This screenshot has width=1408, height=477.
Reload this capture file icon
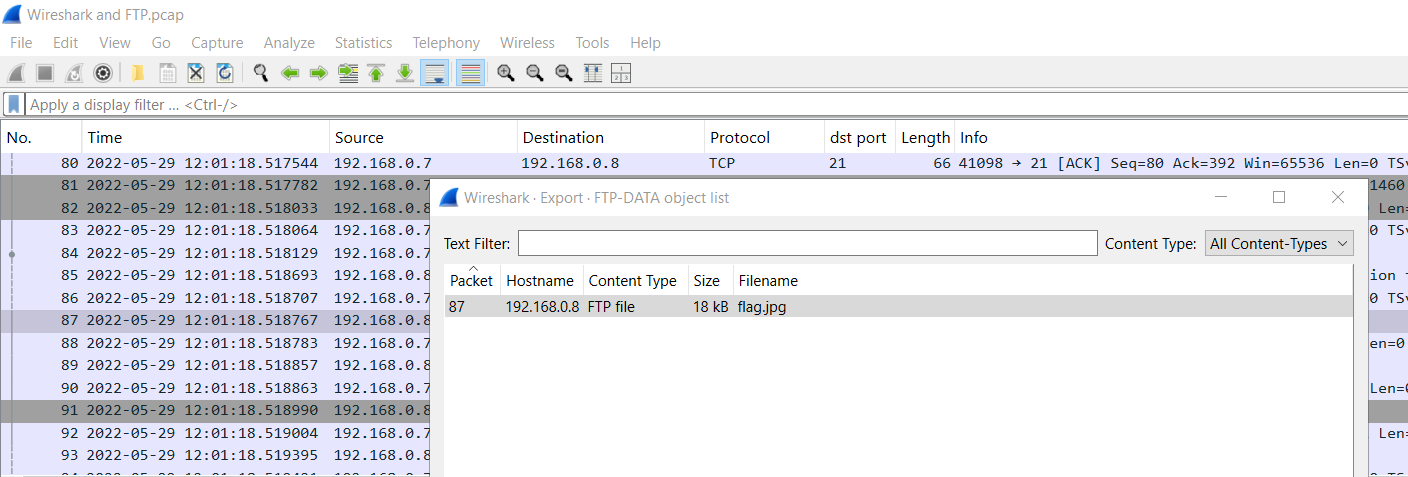[225, 73]
